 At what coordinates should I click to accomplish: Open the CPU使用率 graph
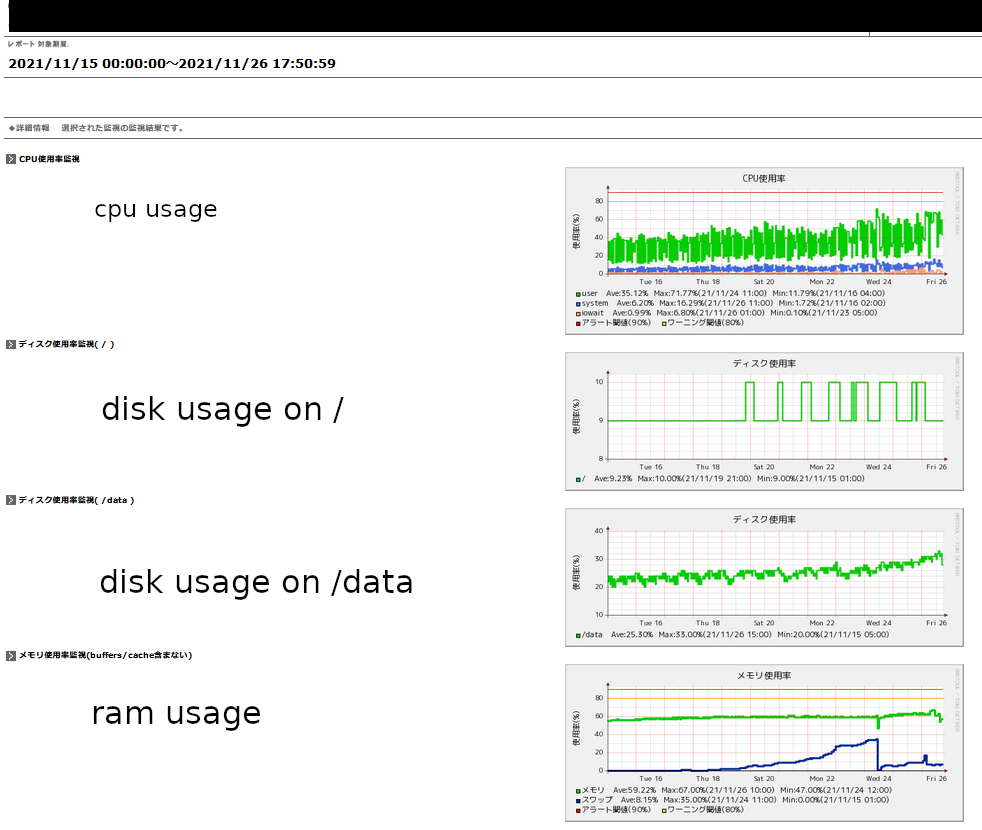(764, 251)
